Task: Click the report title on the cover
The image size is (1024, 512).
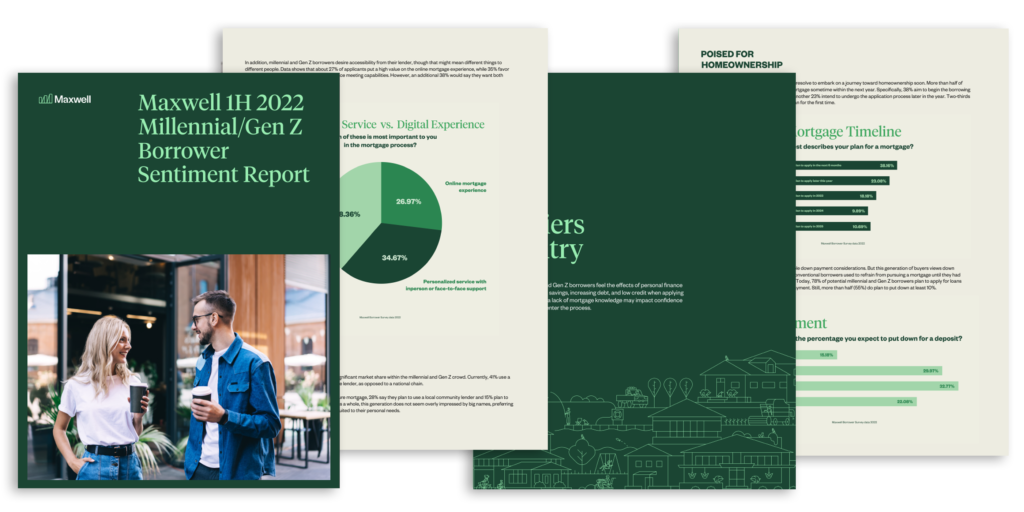Action: 223,139
